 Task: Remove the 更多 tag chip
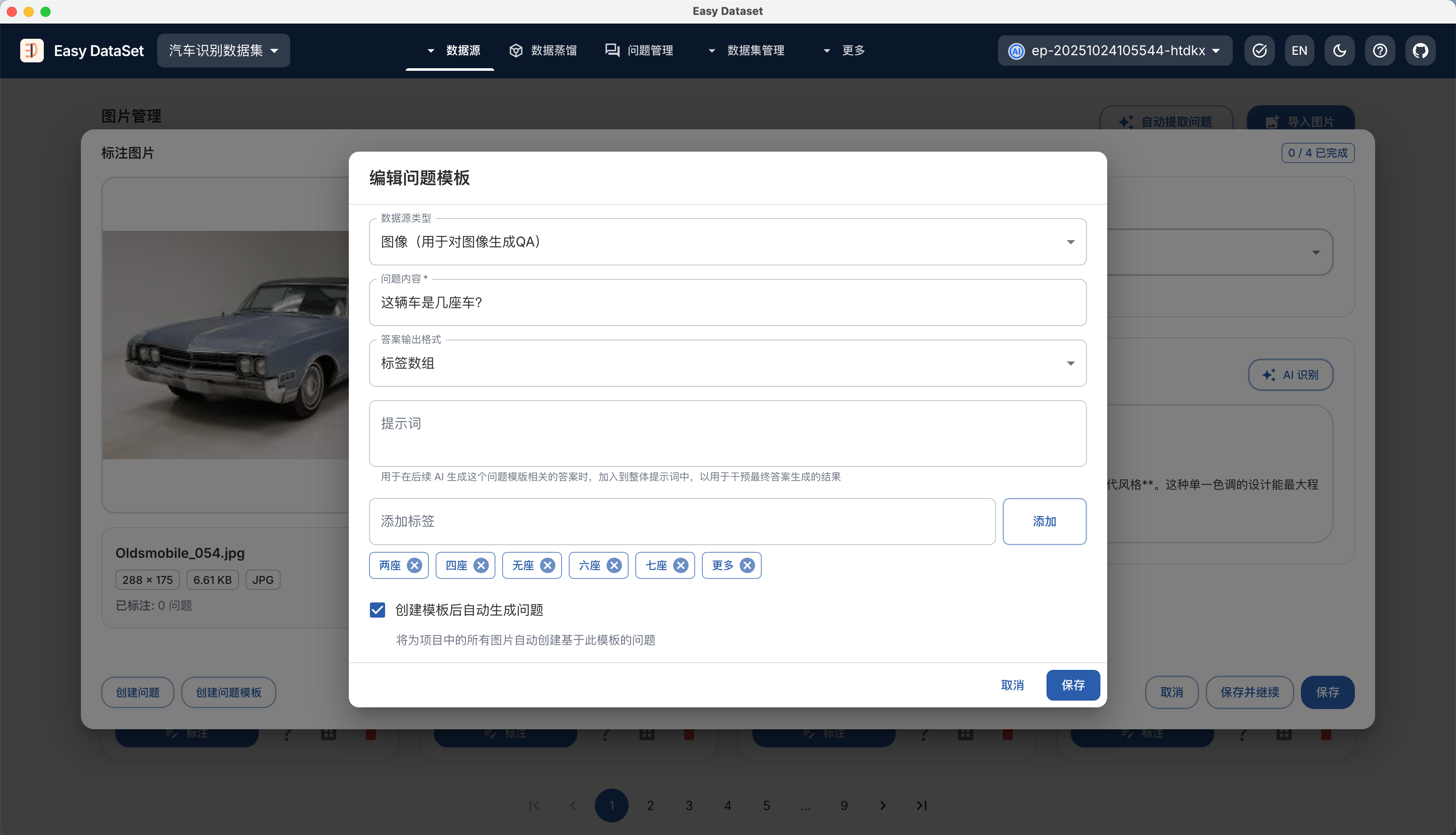pyautogui.click(x=747, y=565)
